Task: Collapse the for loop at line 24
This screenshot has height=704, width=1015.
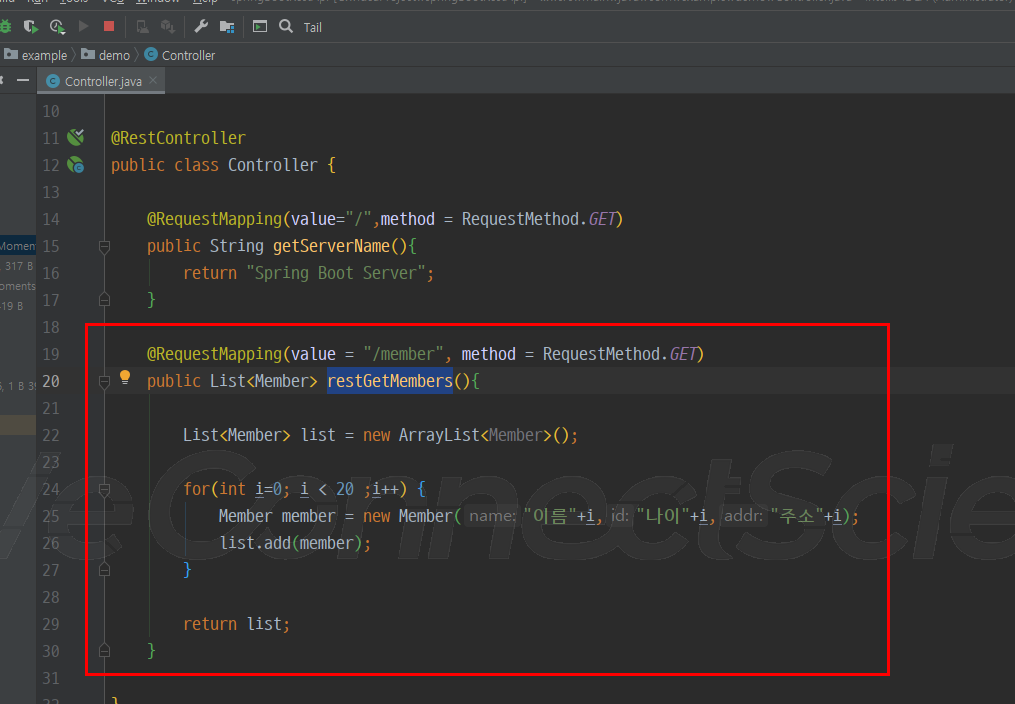Action: pyautogui.click(x=104, y=490)
